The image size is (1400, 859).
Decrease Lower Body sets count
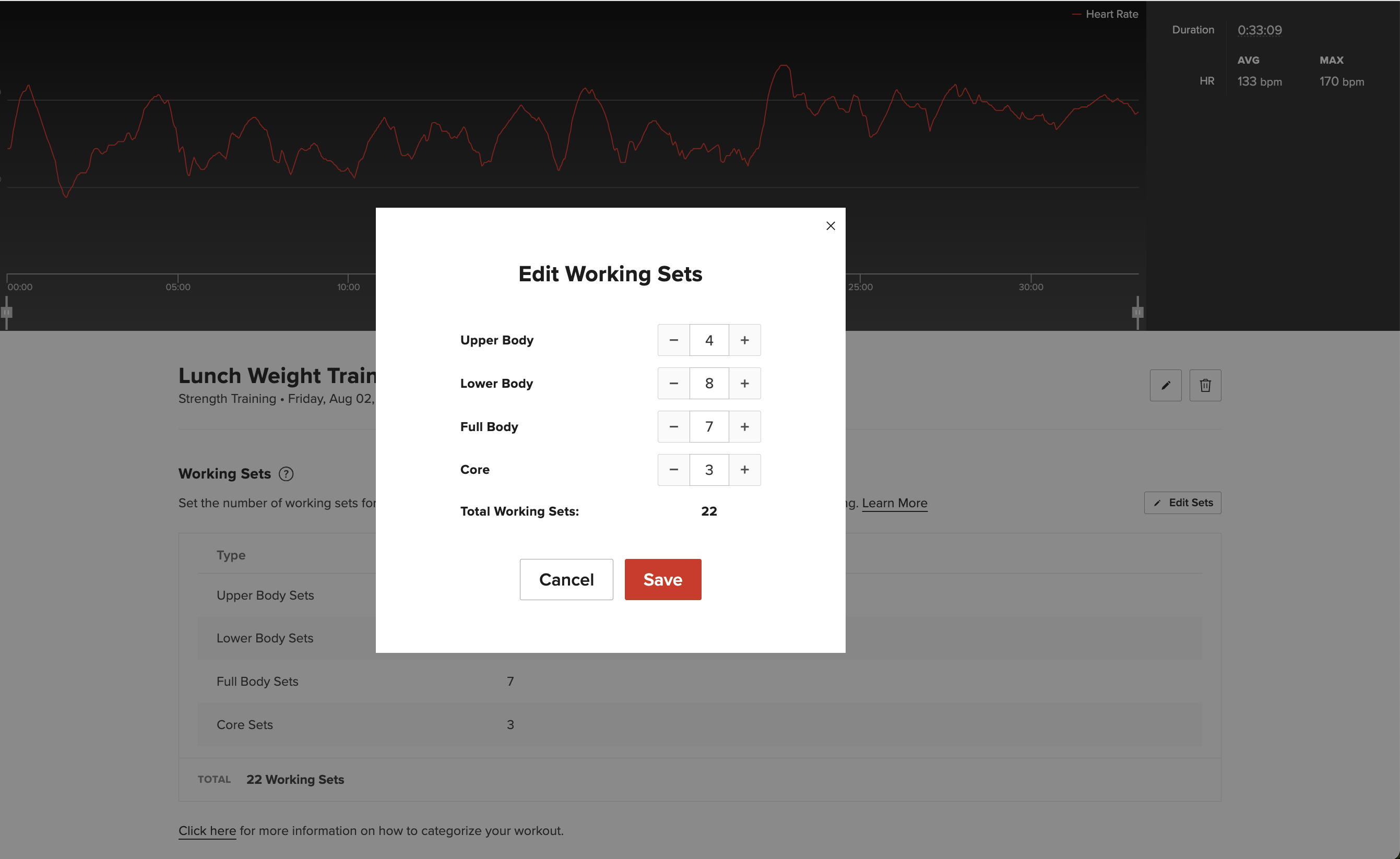(673, 383)
